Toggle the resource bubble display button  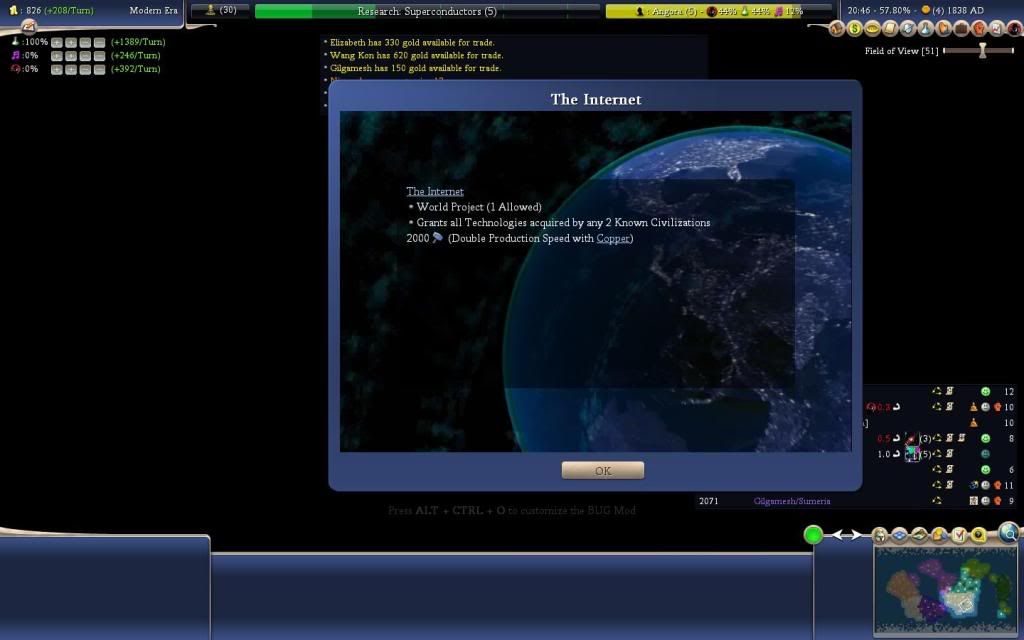point(978,535)
